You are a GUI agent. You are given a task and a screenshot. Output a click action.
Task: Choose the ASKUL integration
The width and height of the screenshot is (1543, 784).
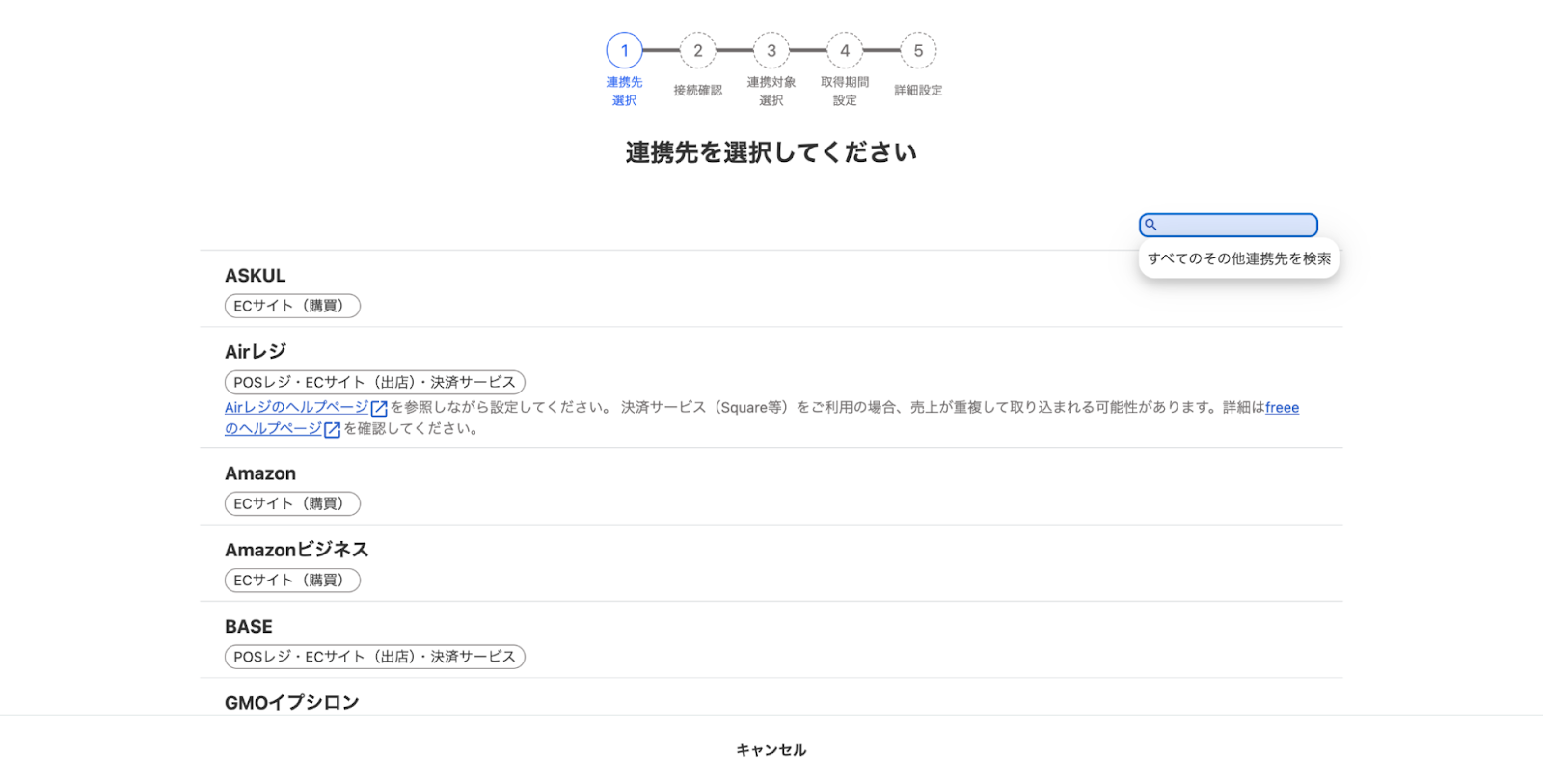coord(771,289)
